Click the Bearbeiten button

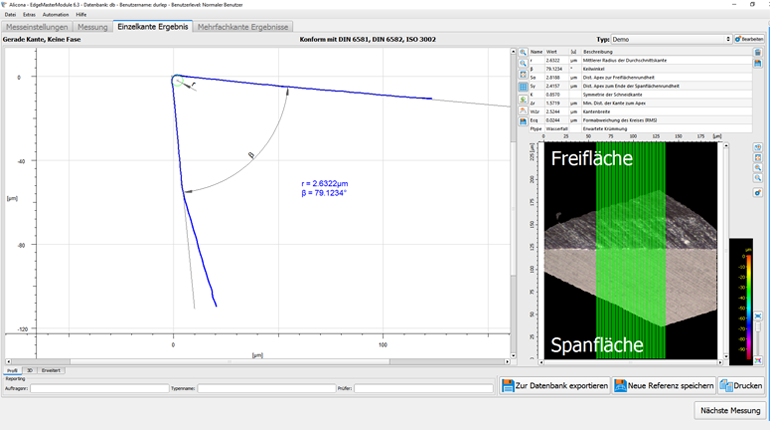749,39
